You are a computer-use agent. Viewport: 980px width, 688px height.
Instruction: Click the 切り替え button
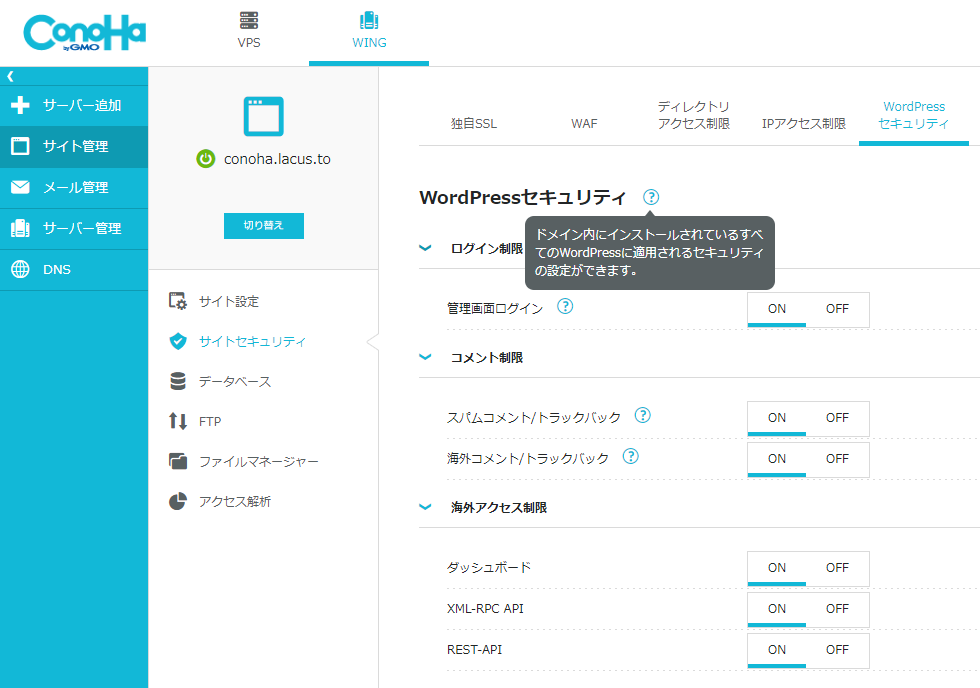point(263,226)
